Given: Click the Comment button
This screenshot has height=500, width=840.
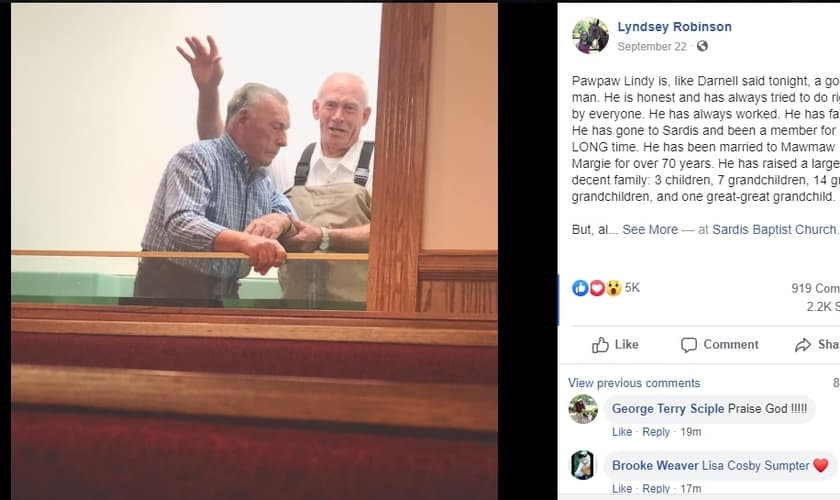Looking at the screenshot, I should tap(719, 345).
